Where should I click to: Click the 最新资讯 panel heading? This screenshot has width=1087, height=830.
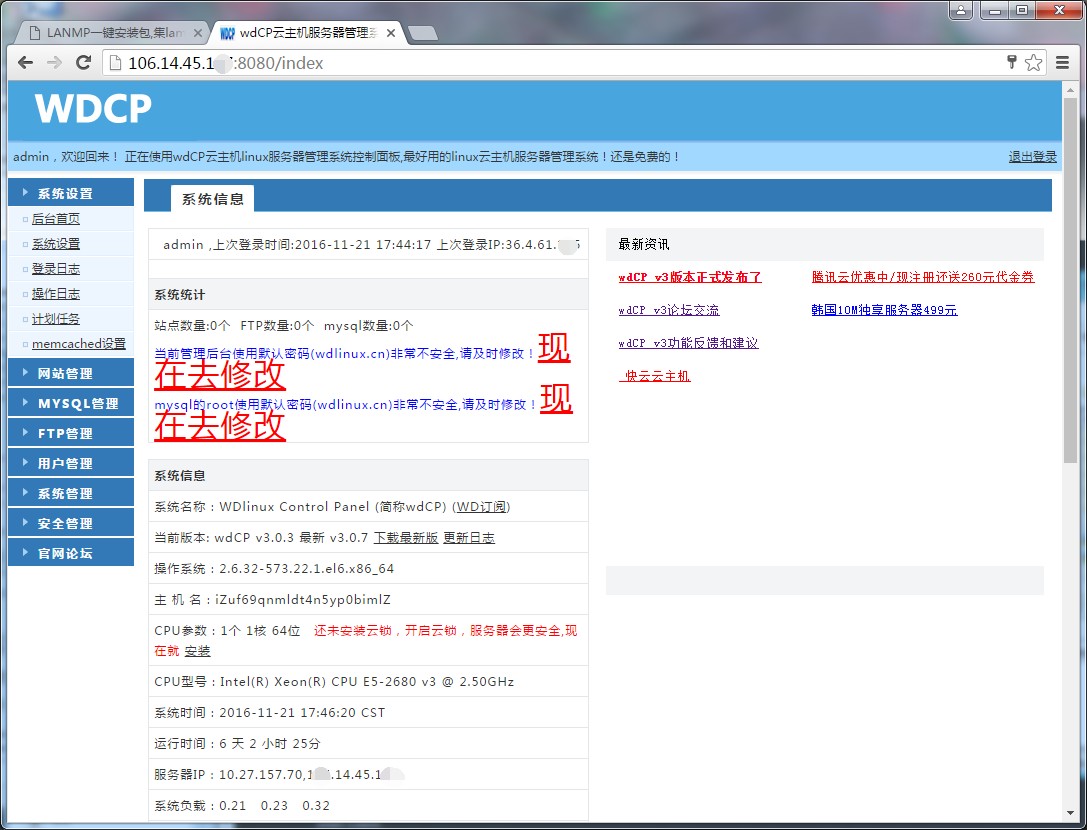pos(644,244)
